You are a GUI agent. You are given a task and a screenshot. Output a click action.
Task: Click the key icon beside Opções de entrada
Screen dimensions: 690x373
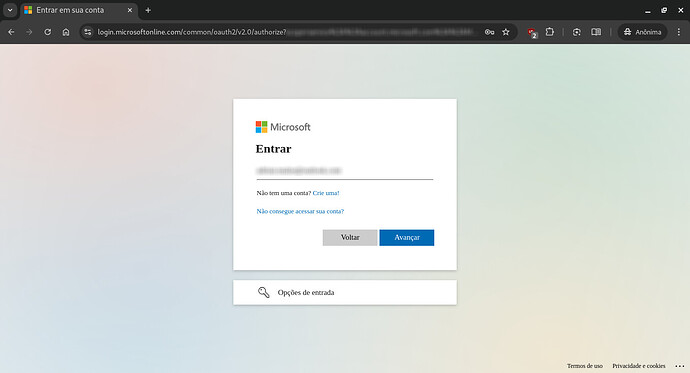point(264,293)
